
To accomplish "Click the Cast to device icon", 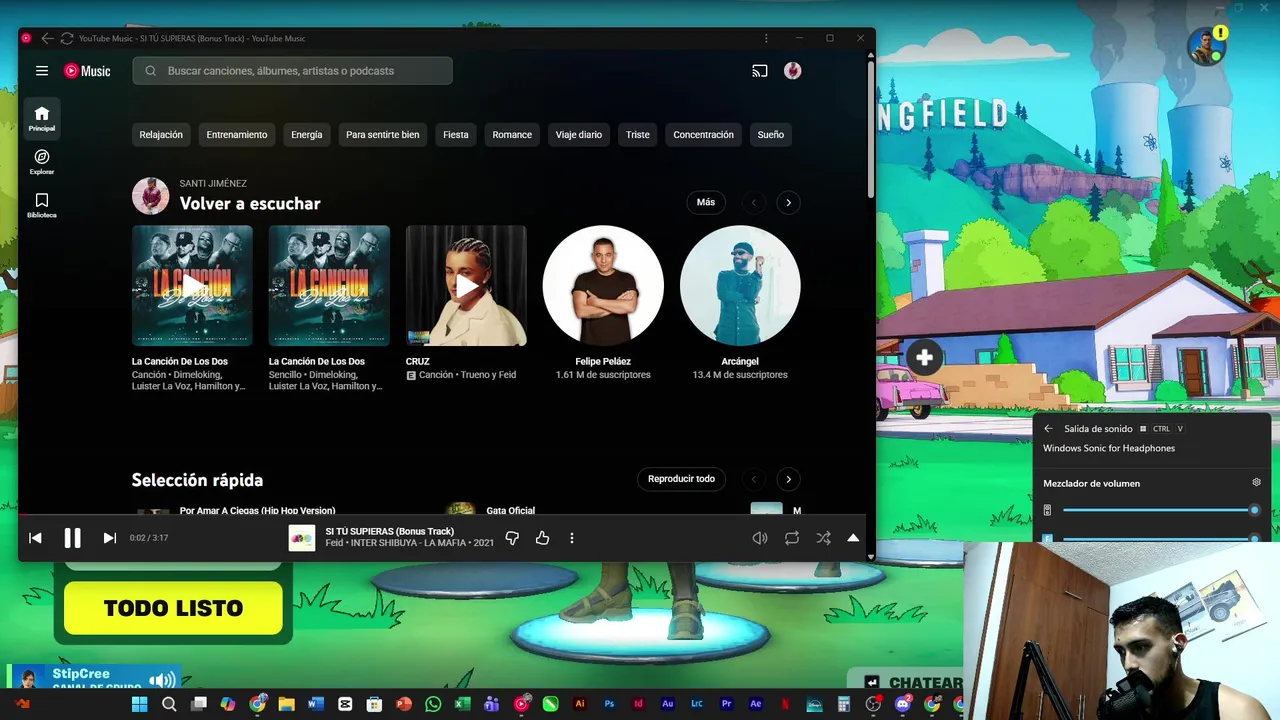I will pyautogui.click(x=760, y=71).
